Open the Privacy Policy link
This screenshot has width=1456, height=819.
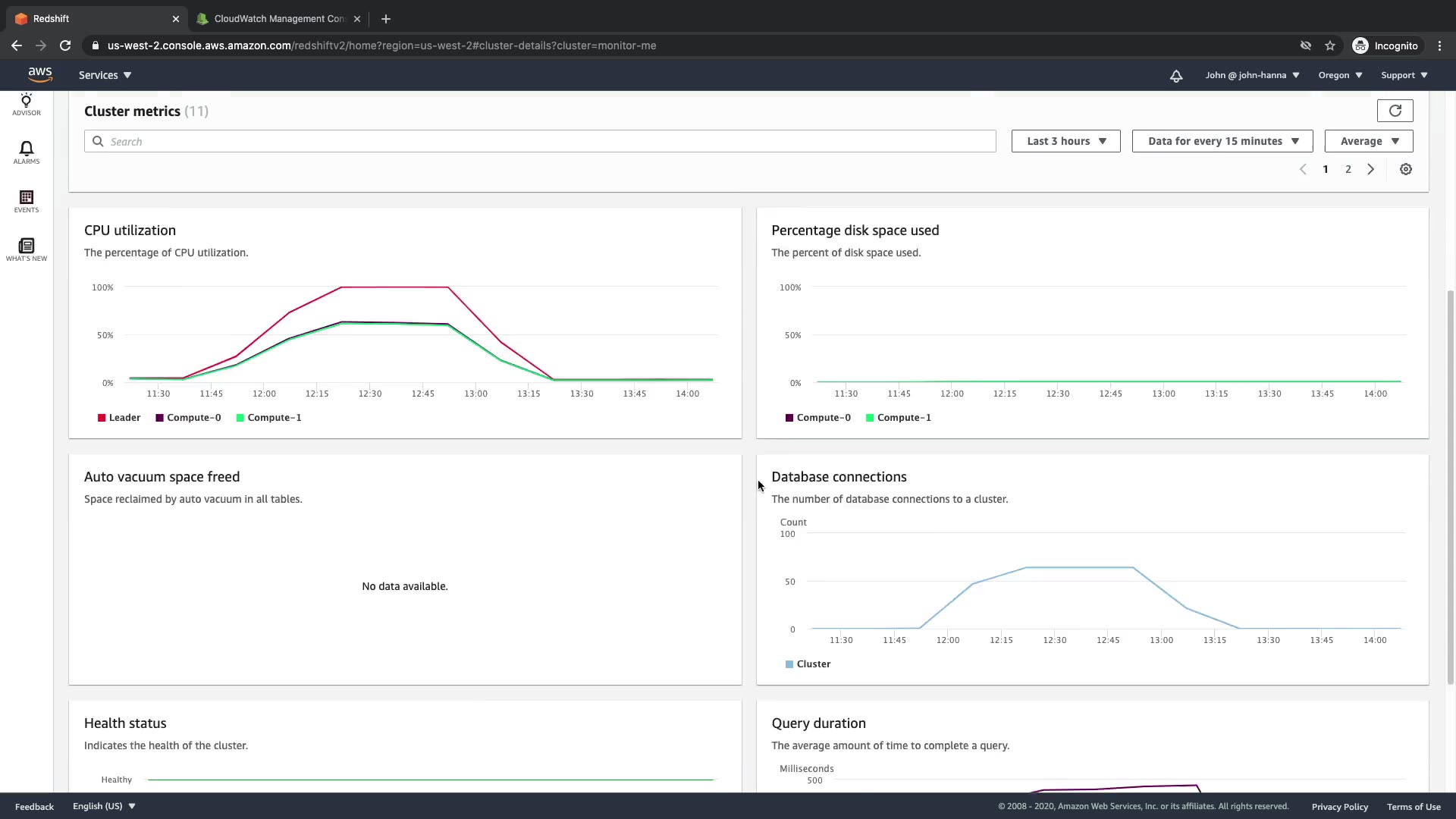[1339, 807]
